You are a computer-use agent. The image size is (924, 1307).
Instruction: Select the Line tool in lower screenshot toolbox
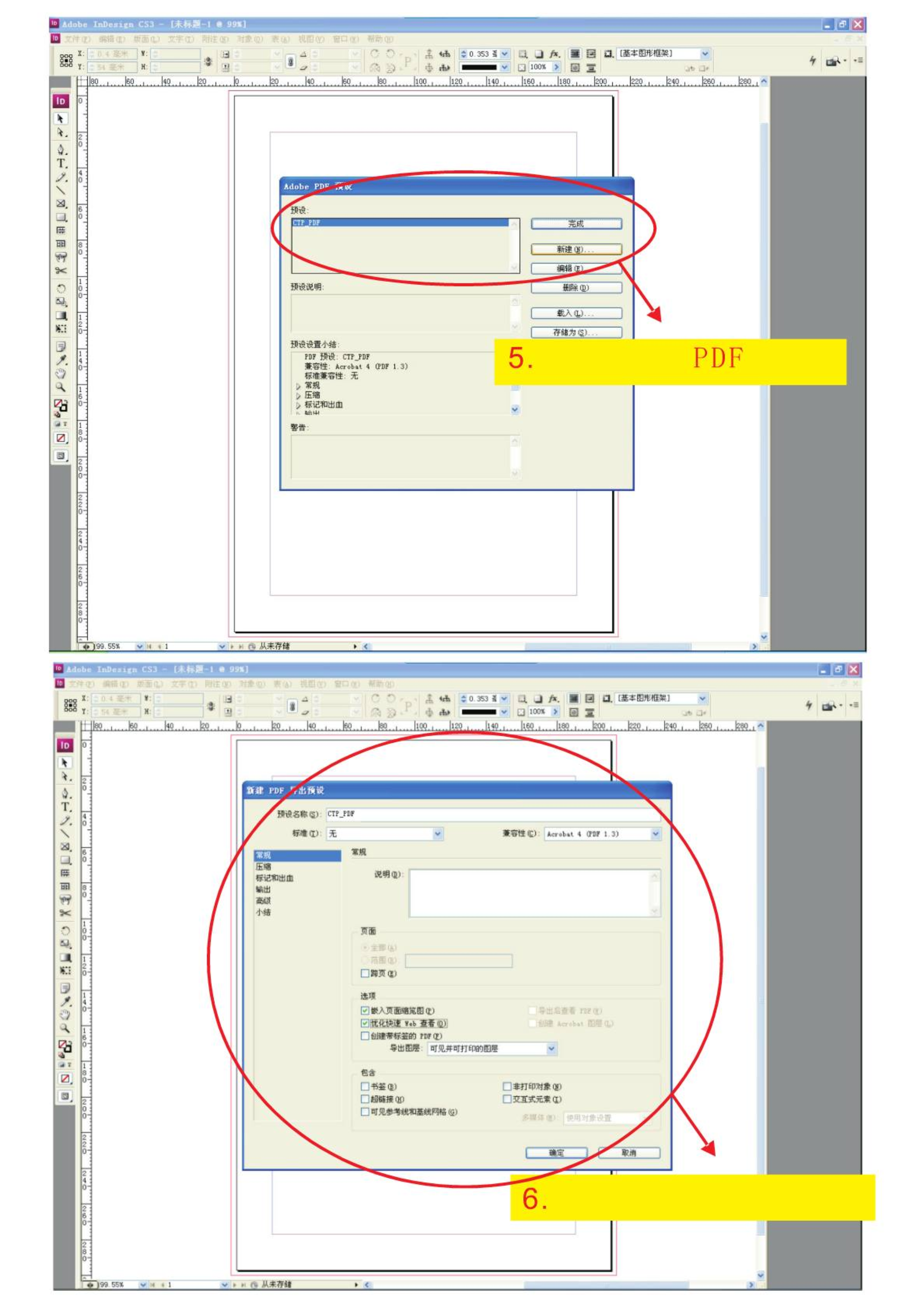pos(64,834)
